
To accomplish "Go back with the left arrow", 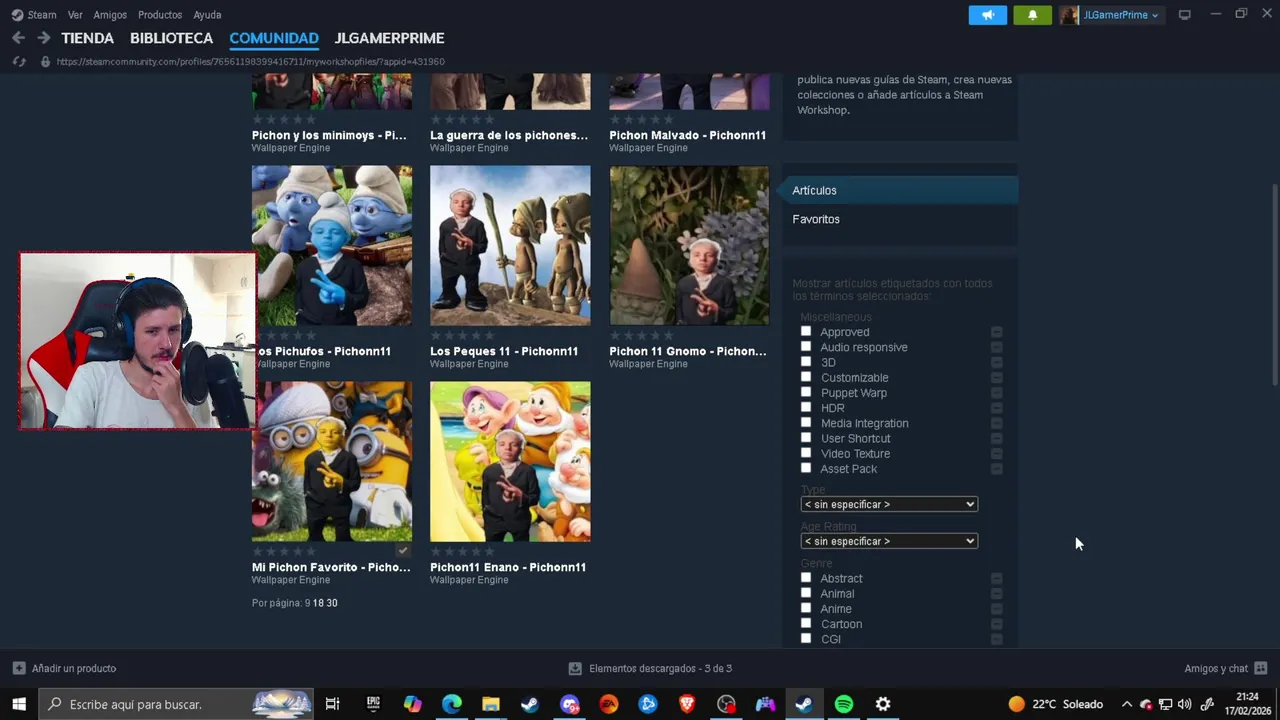I will click(x=18, y=38).
